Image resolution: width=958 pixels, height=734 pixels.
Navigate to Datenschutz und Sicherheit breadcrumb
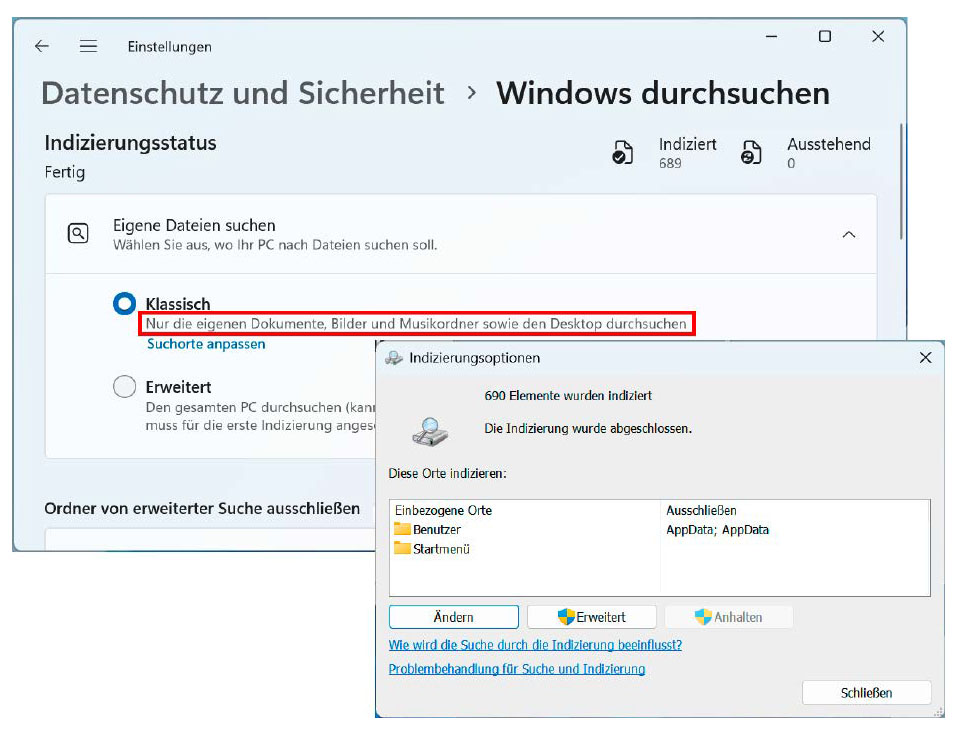tap(243, 94)
